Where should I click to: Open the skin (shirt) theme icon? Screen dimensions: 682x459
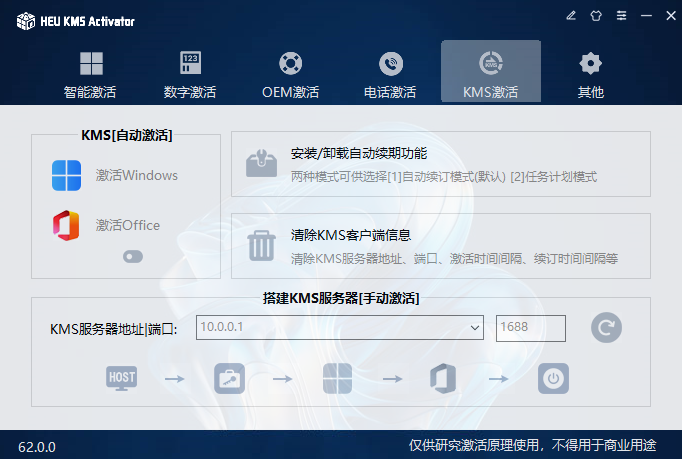coord(596,16)
